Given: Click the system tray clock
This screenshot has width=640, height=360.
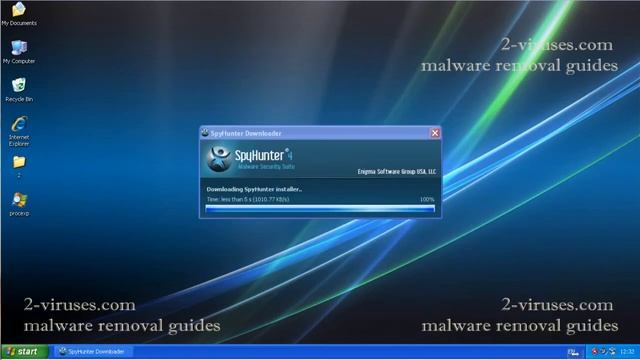Looking at the screenshot, I should point(627,351).
